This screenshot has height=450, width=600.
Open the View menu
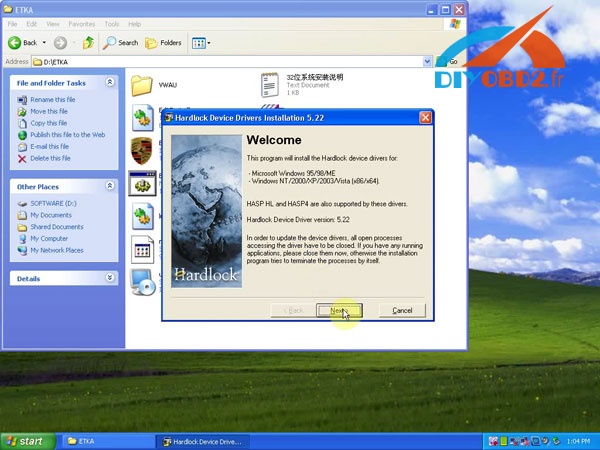pos(52,24)
